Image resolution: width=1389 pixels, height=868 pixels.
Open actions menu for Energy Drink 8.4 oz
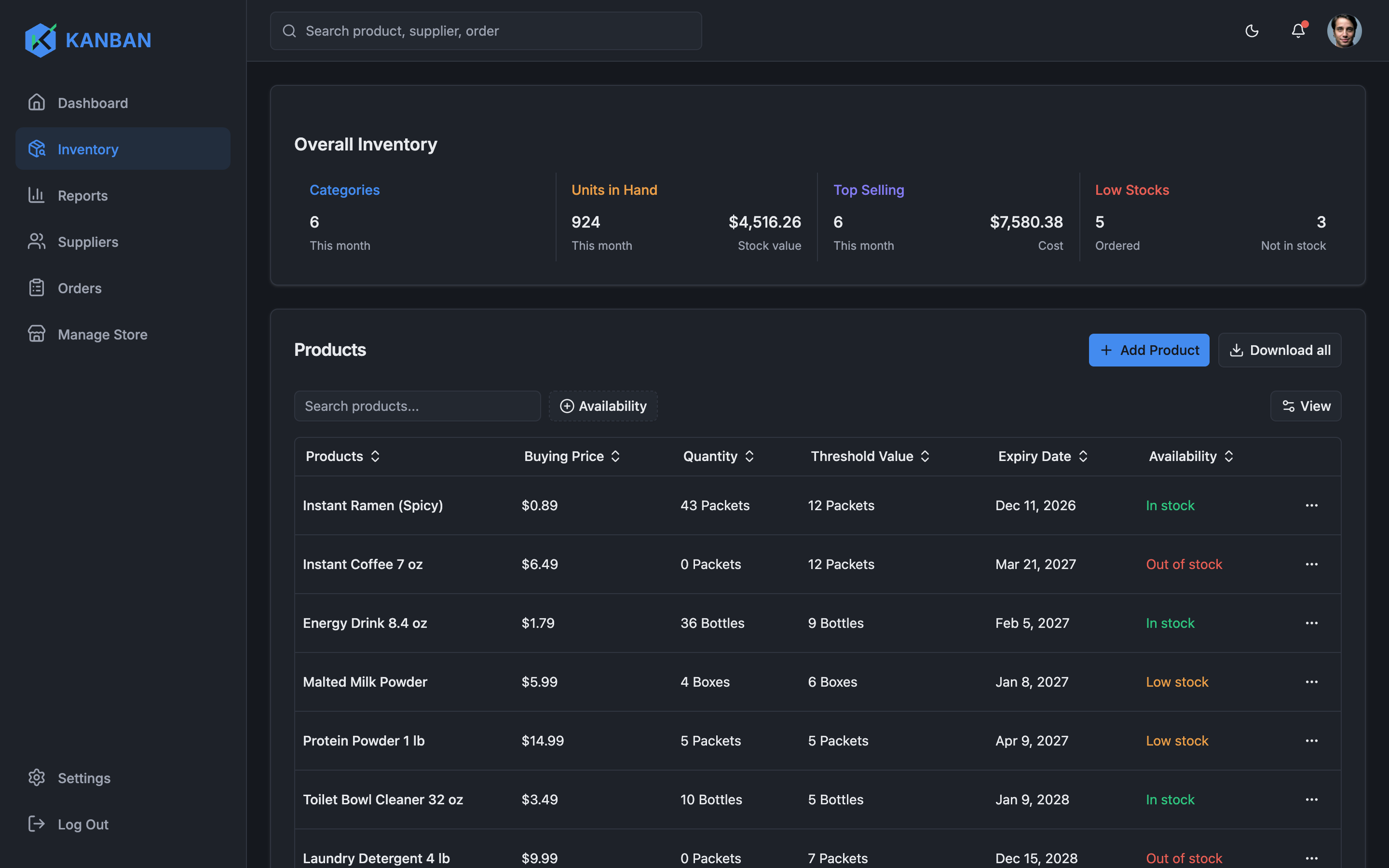1311,624
